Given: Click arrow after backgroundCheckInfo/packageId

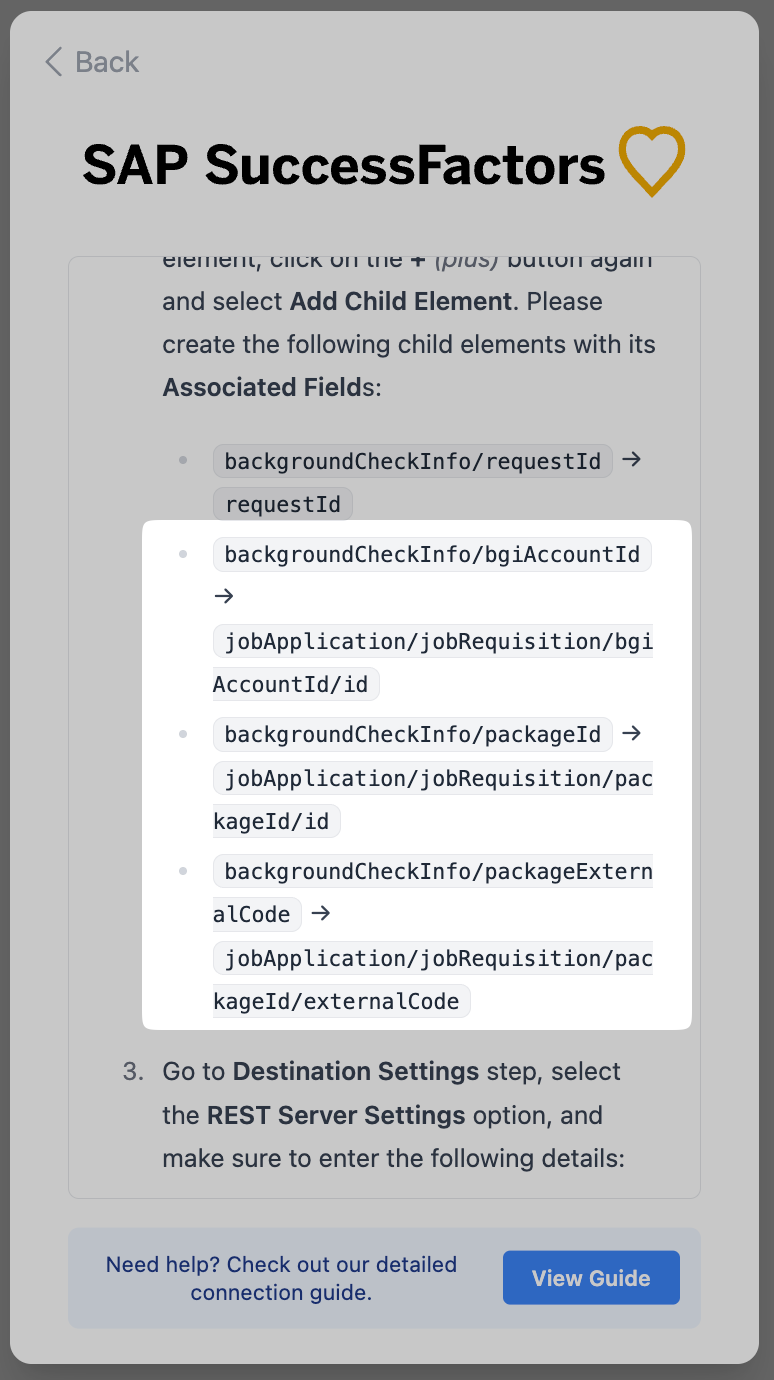Looking at the screenshot, I should [631, 734].
